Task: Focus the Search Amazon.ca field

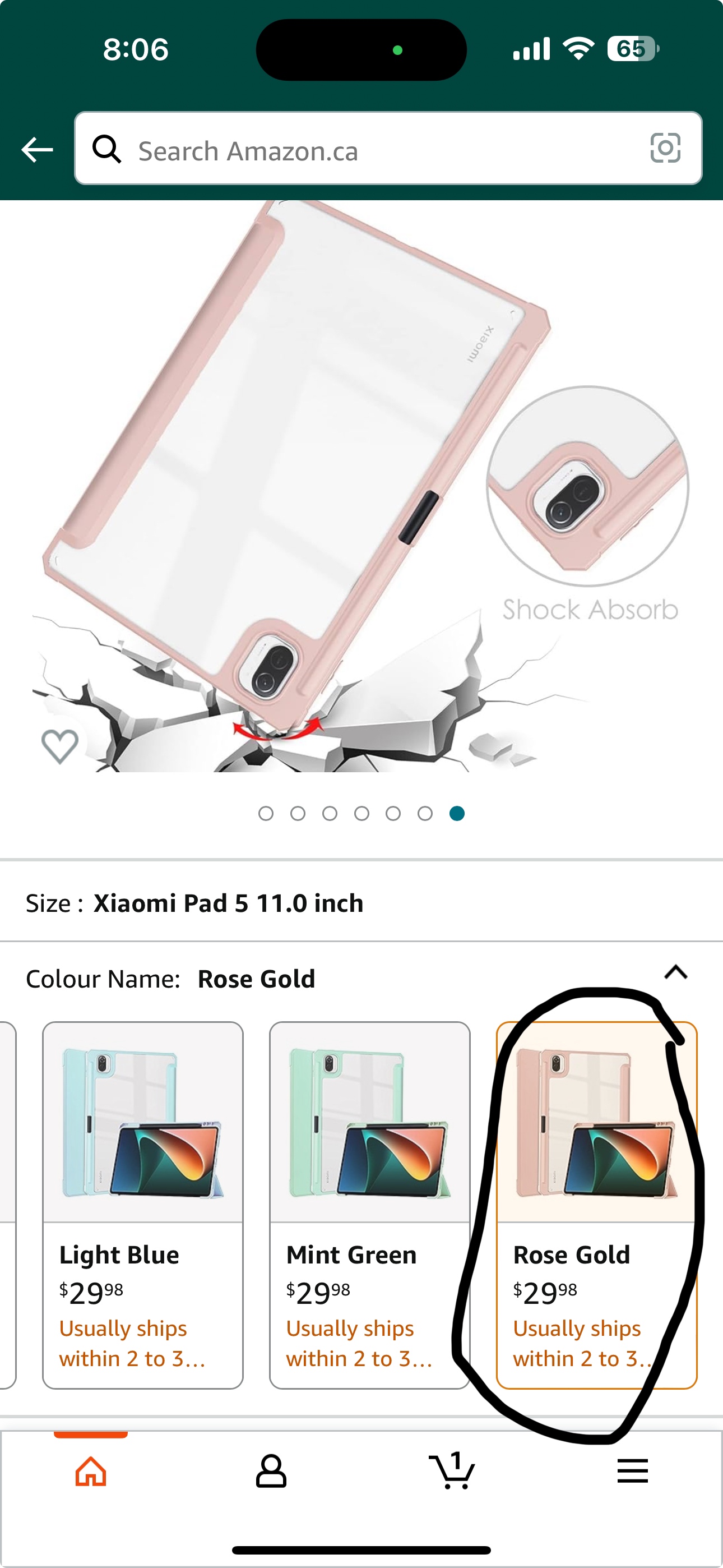Action: coord(388,149)
